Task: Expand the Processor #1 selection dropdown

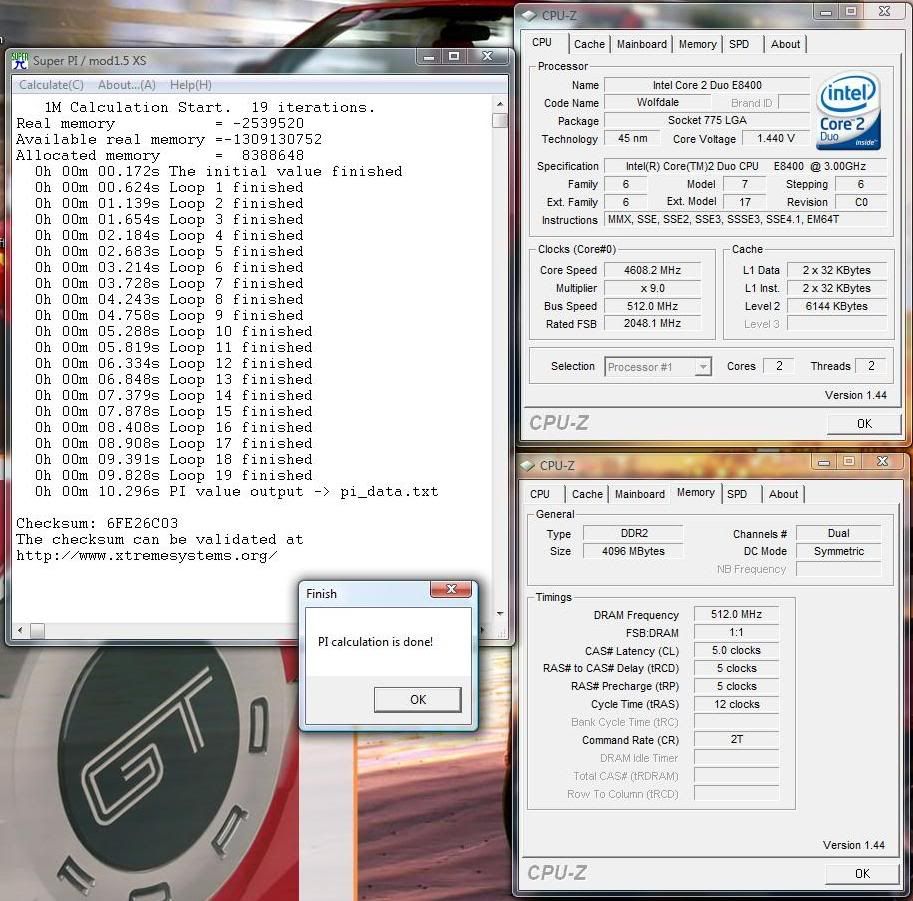Action: click(703, 367)
